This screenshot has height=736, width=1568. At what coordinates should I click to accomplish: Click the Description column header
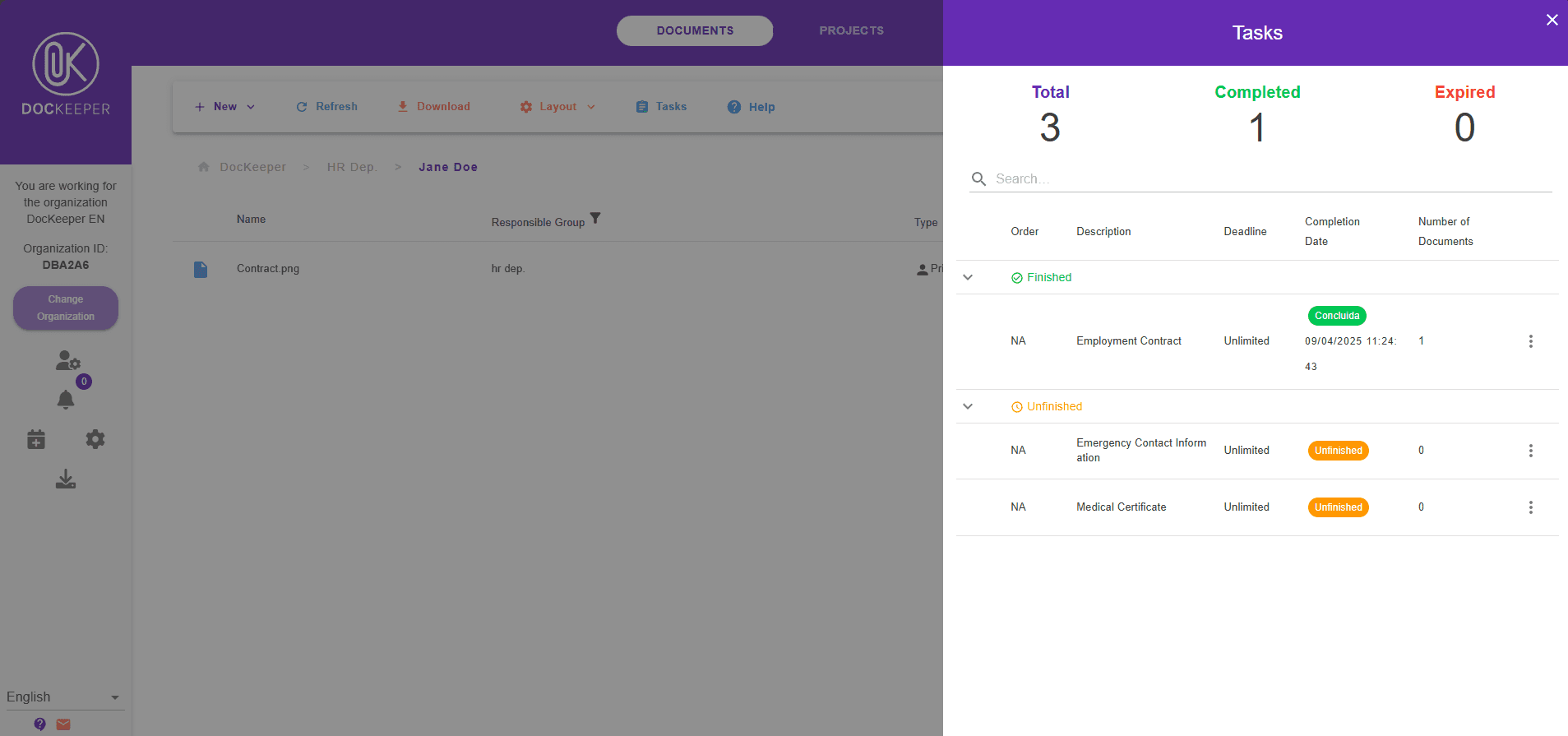tap(1103, 232)
